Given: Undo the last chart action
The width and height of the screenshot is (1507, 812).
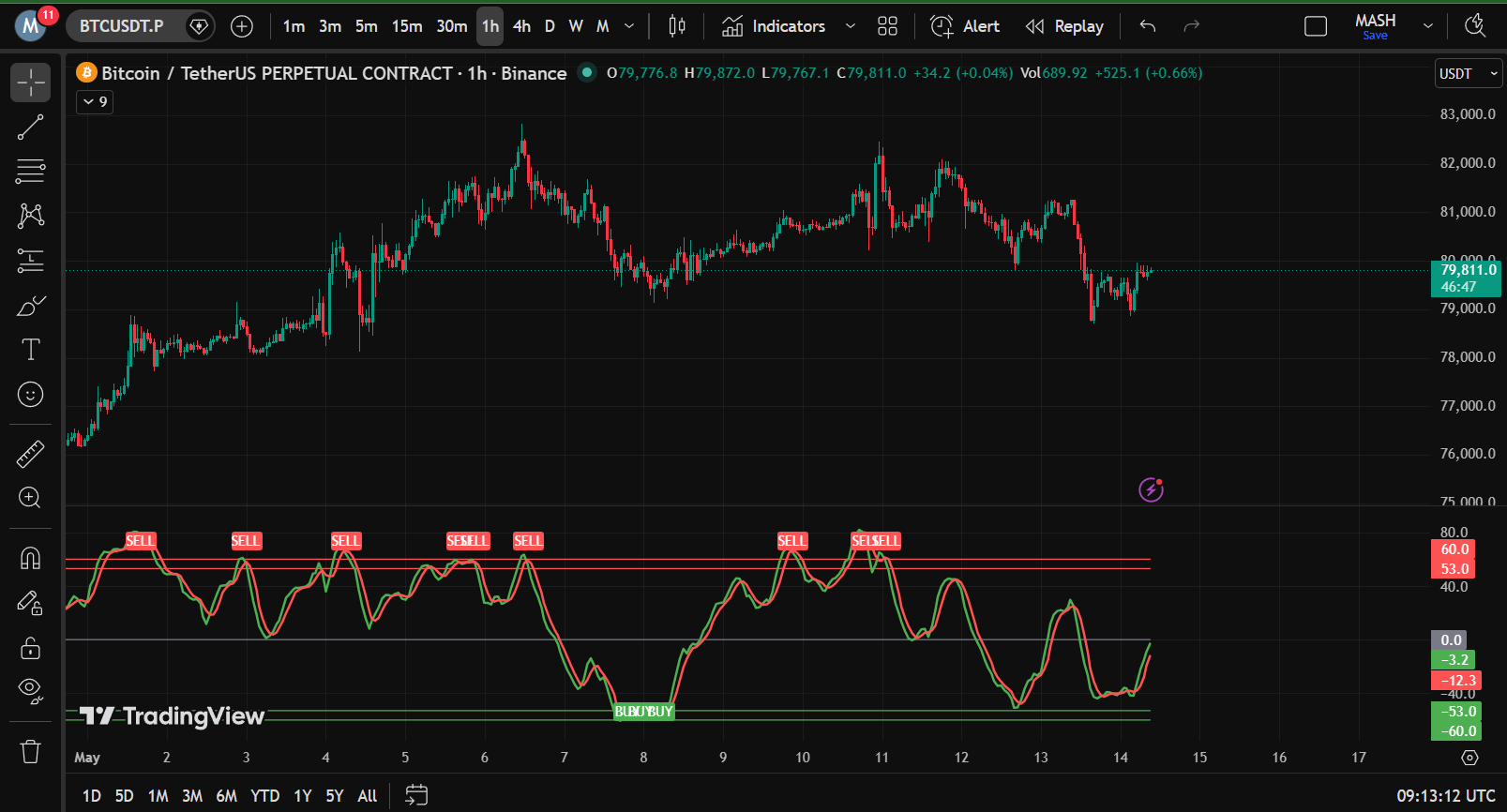Looking at the screenshot, I should click(1147, 26).
